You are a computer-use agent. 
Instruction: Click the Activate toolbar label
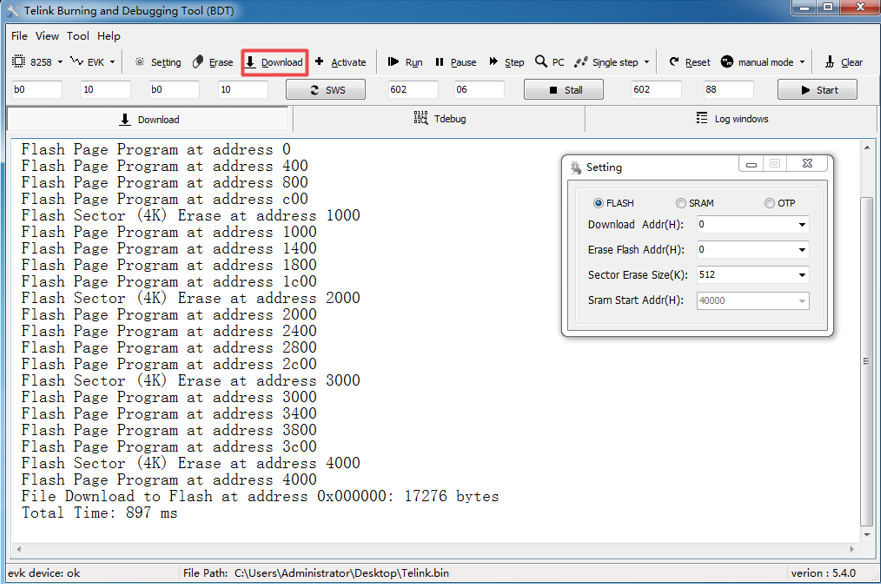point(348,62)
